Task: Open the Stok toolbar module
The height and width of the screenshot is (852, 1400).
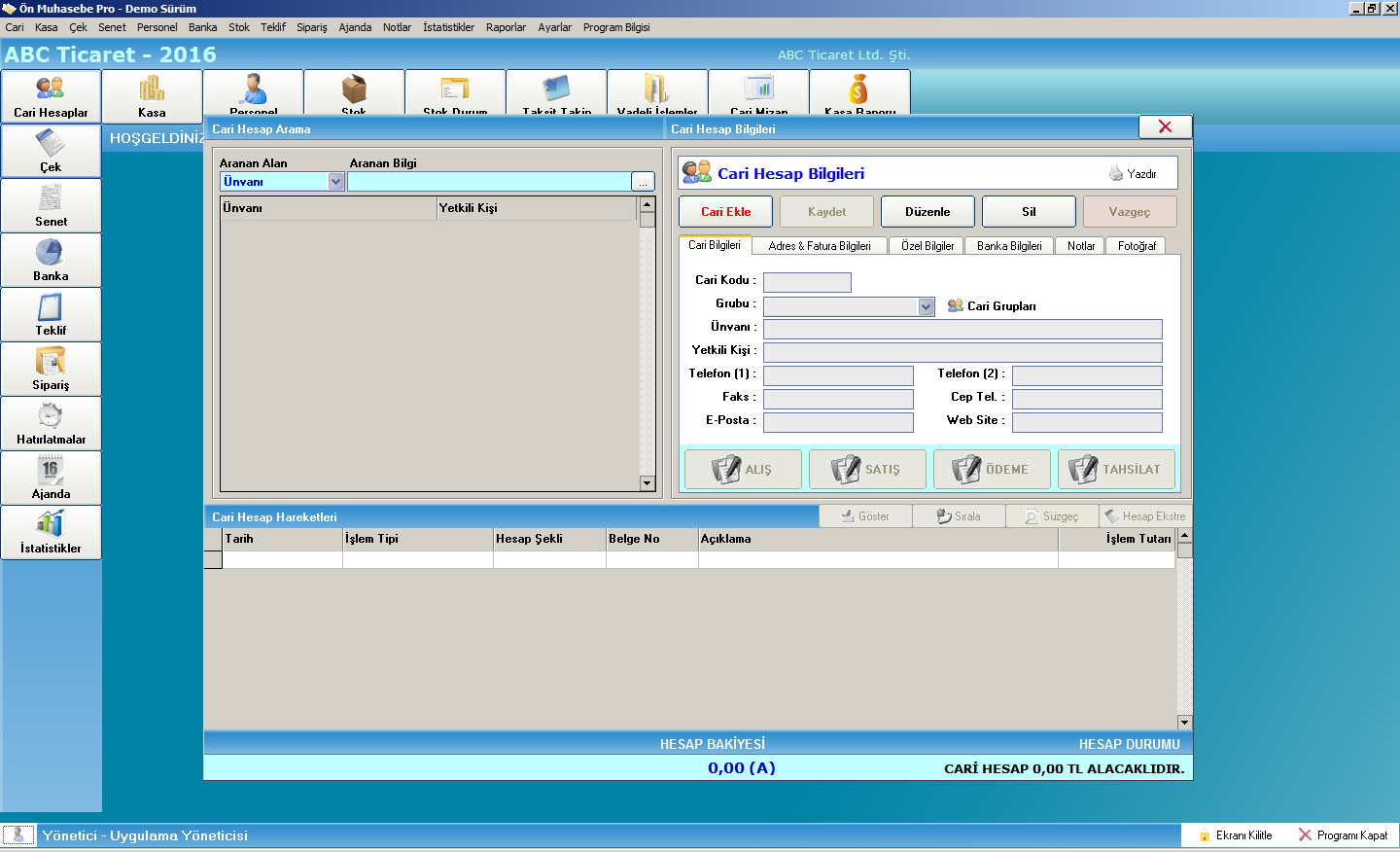Action: tap(354, 92)
